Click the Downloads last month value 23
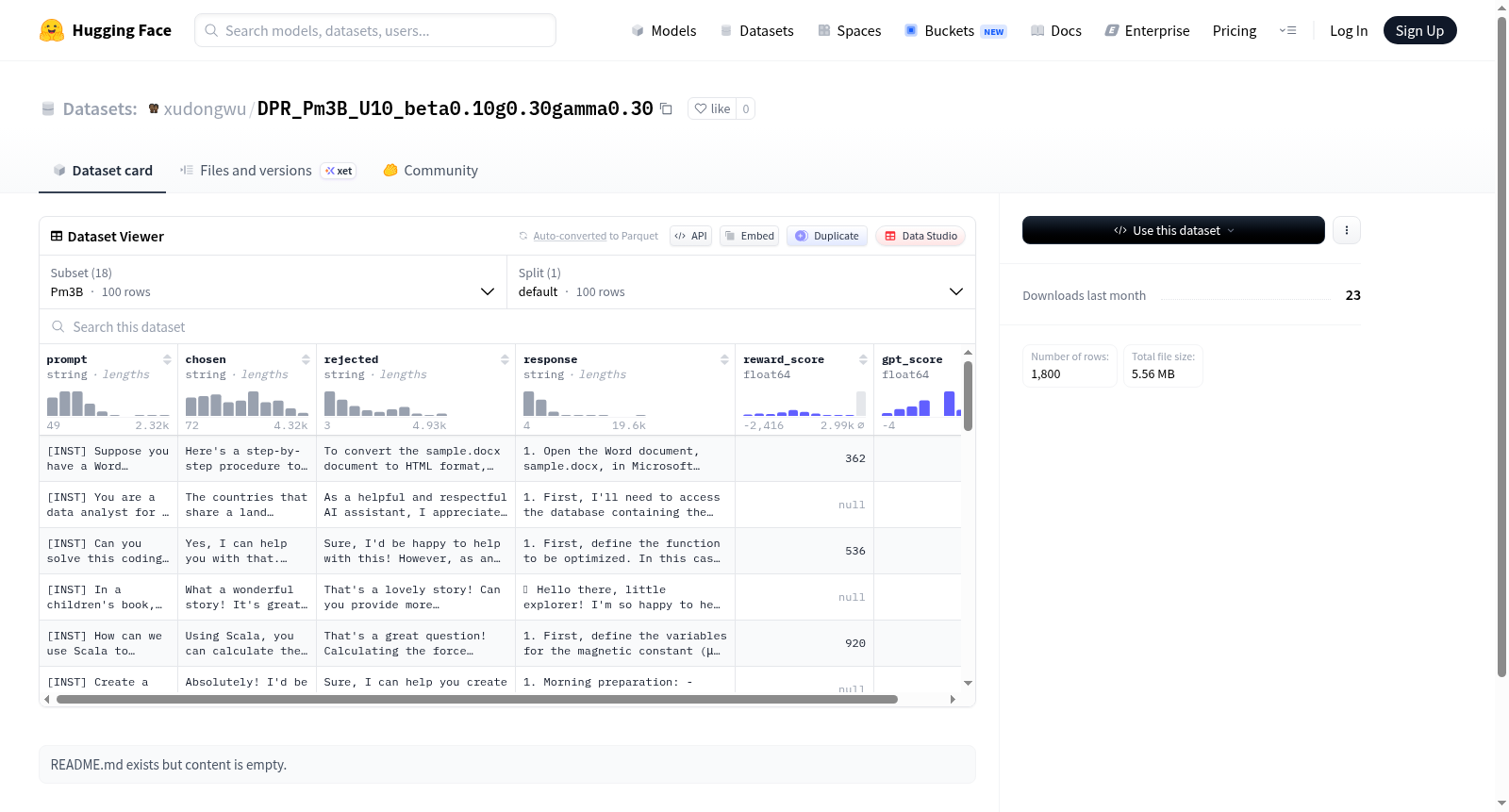This screenshot has width=1509, height=812. click(1352, 295)
